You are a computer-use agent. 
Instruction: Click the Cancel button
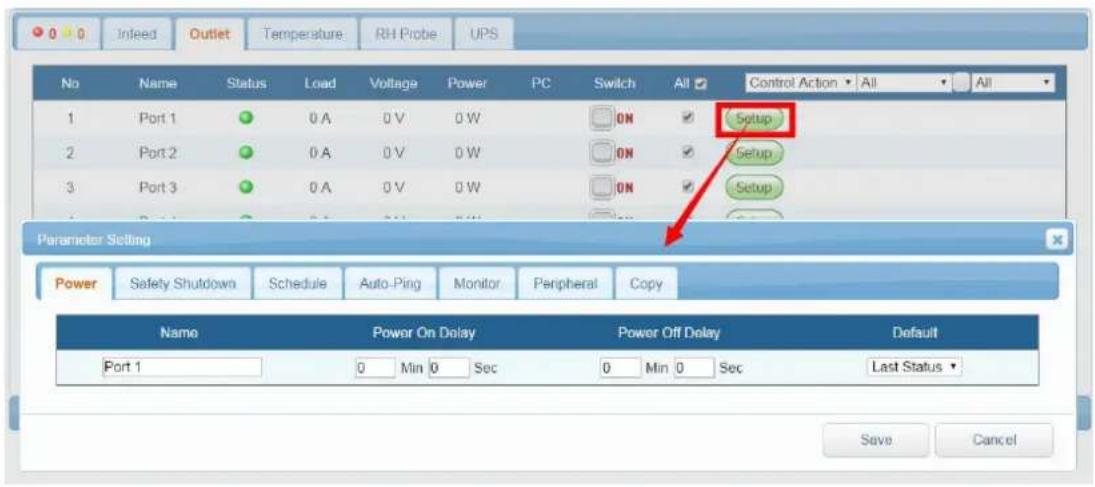pyautogui.click(x=994, y=440)
